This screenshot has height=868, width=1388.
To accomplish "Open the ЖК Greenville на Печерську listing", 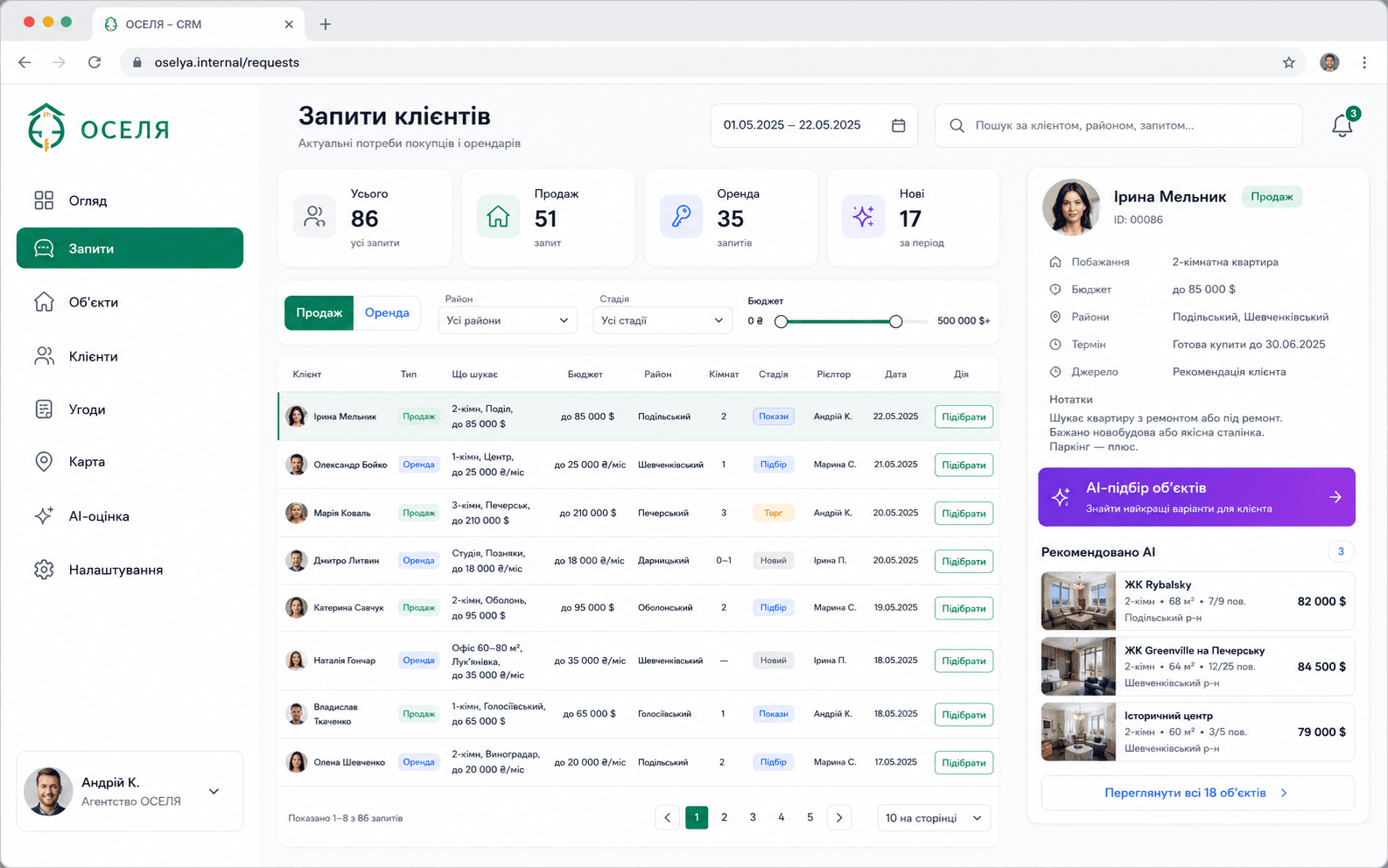I will [1197, 666].
